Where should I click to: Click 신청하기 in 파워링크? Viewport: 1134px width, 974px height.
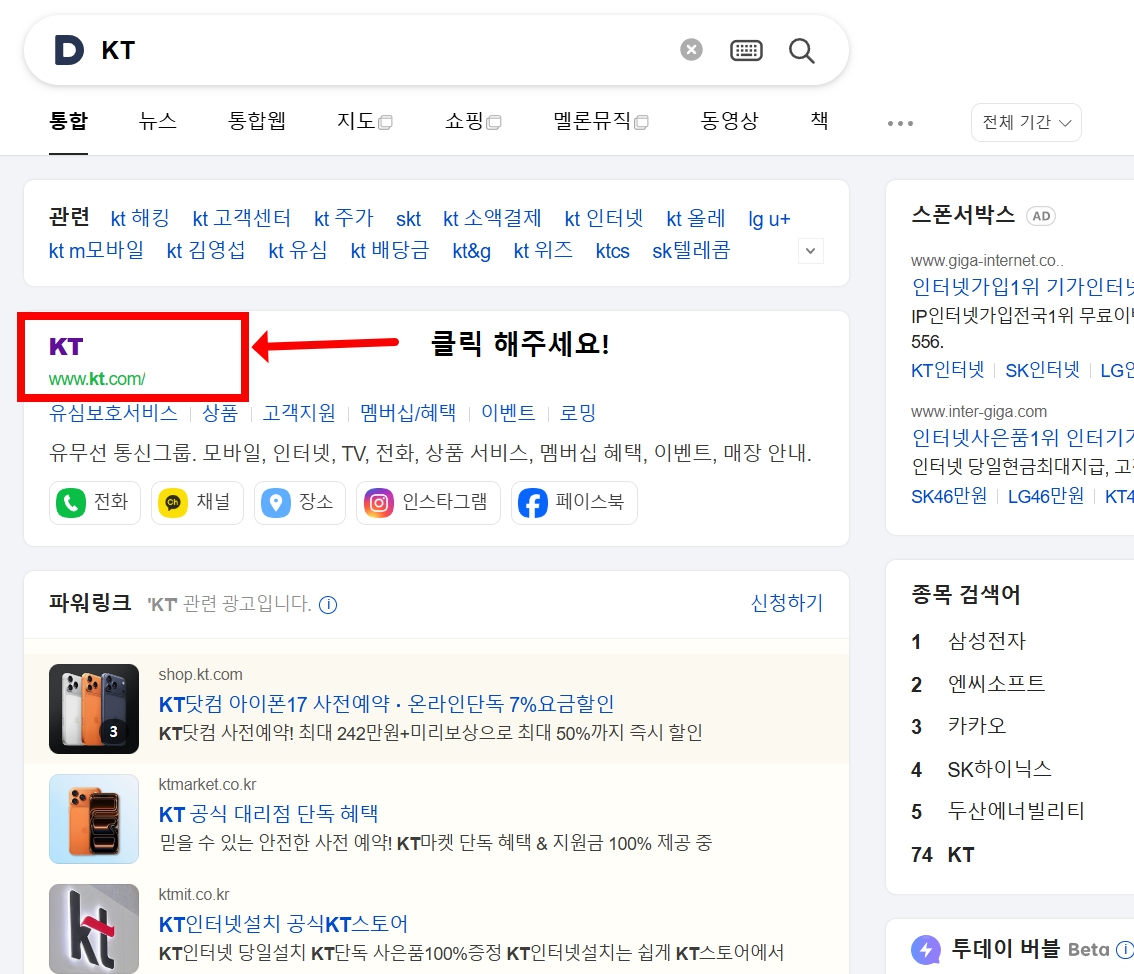point(787,603)
